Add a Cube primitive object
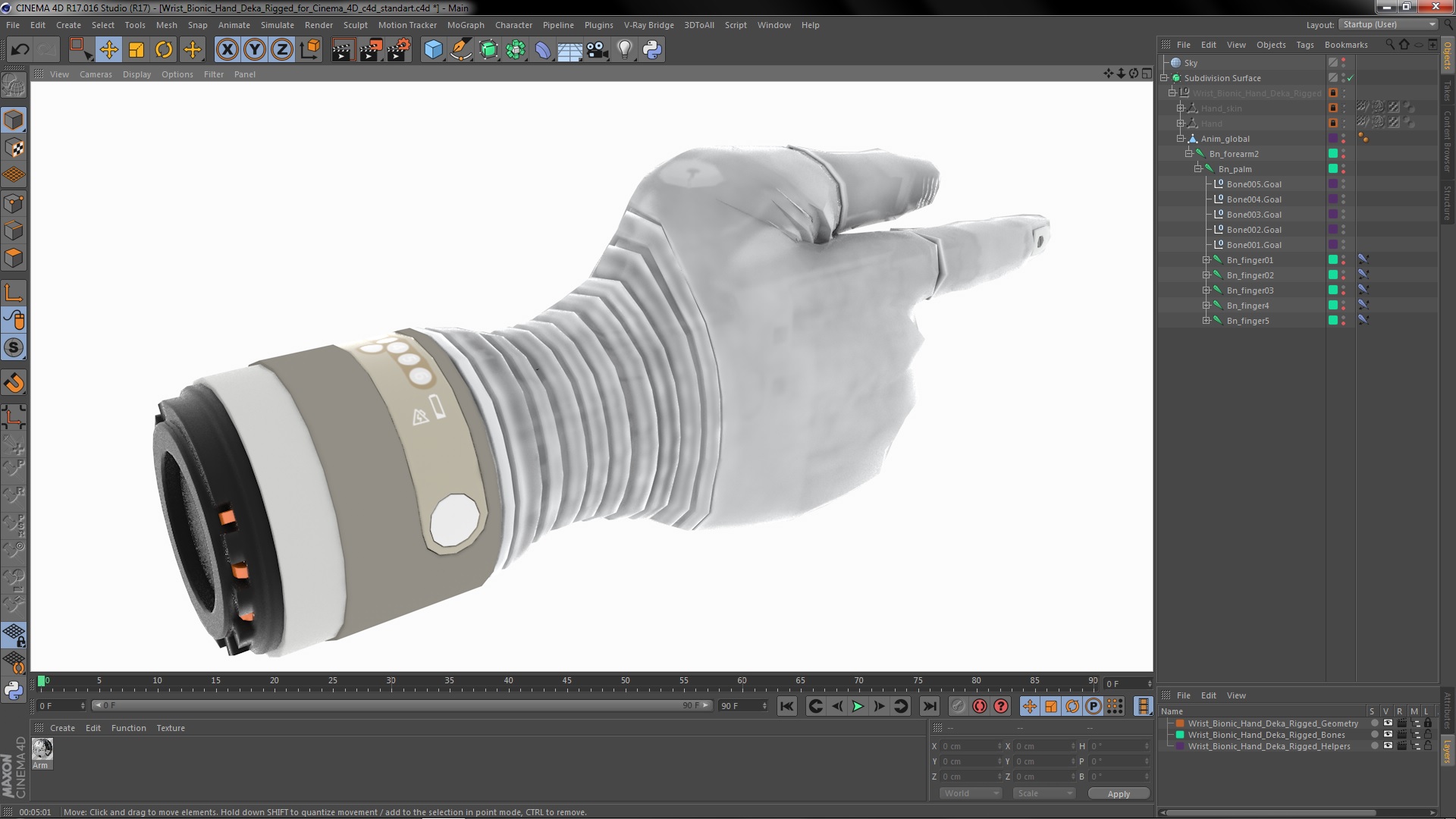 [433, 50]
